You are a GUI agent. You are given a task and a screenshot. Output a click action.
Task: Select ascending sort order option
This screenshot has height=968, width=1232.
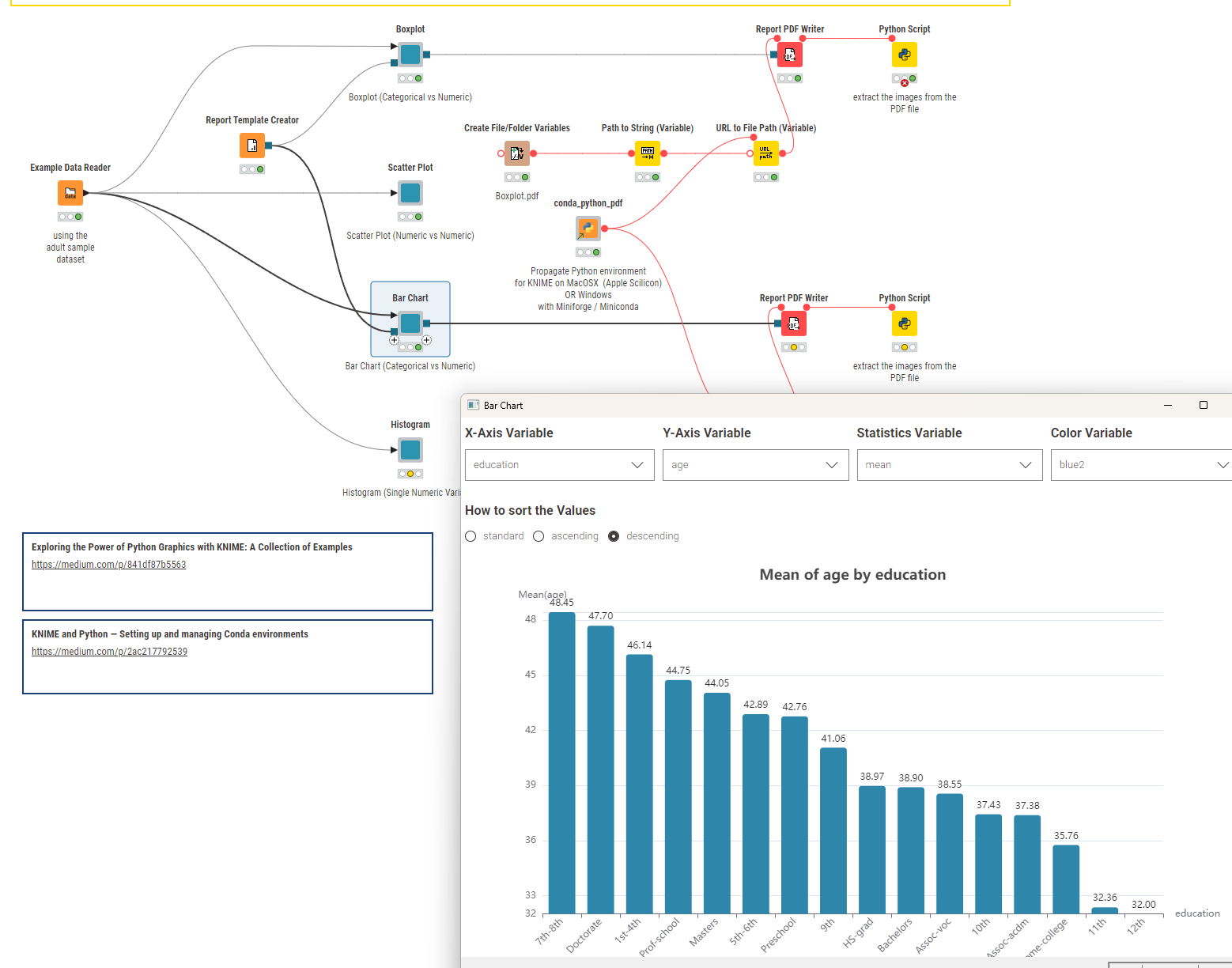coord(539,536)
